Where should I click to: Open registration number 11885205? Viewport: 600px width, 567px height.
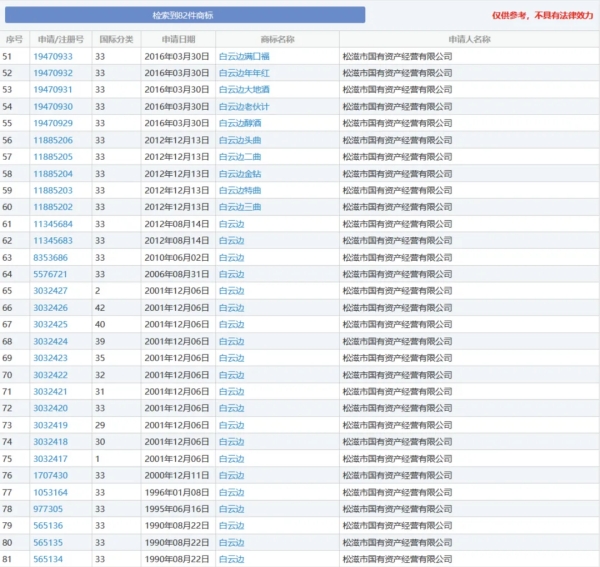click(x=53, y=157)
